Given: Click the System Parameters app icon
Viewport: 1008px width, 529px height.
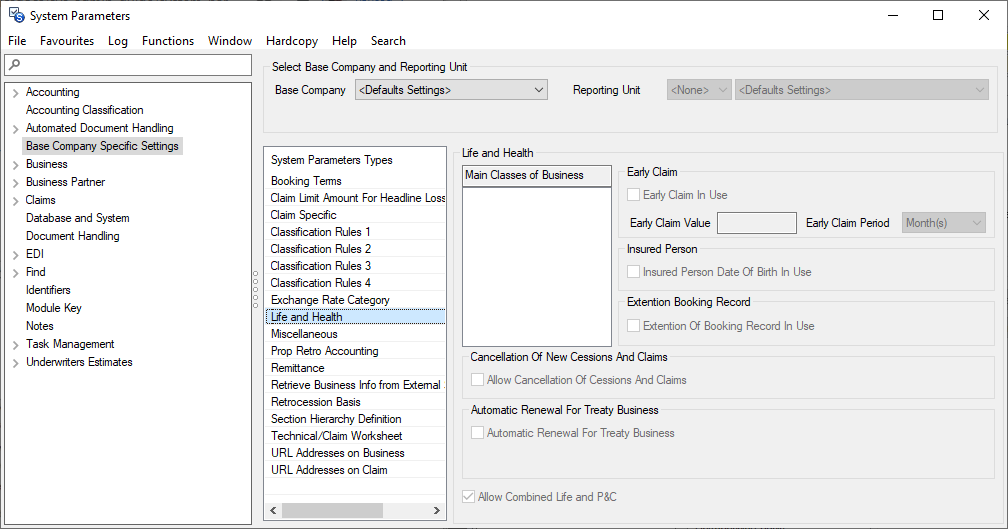Looking at the screenshot, I should pos(16,15).
